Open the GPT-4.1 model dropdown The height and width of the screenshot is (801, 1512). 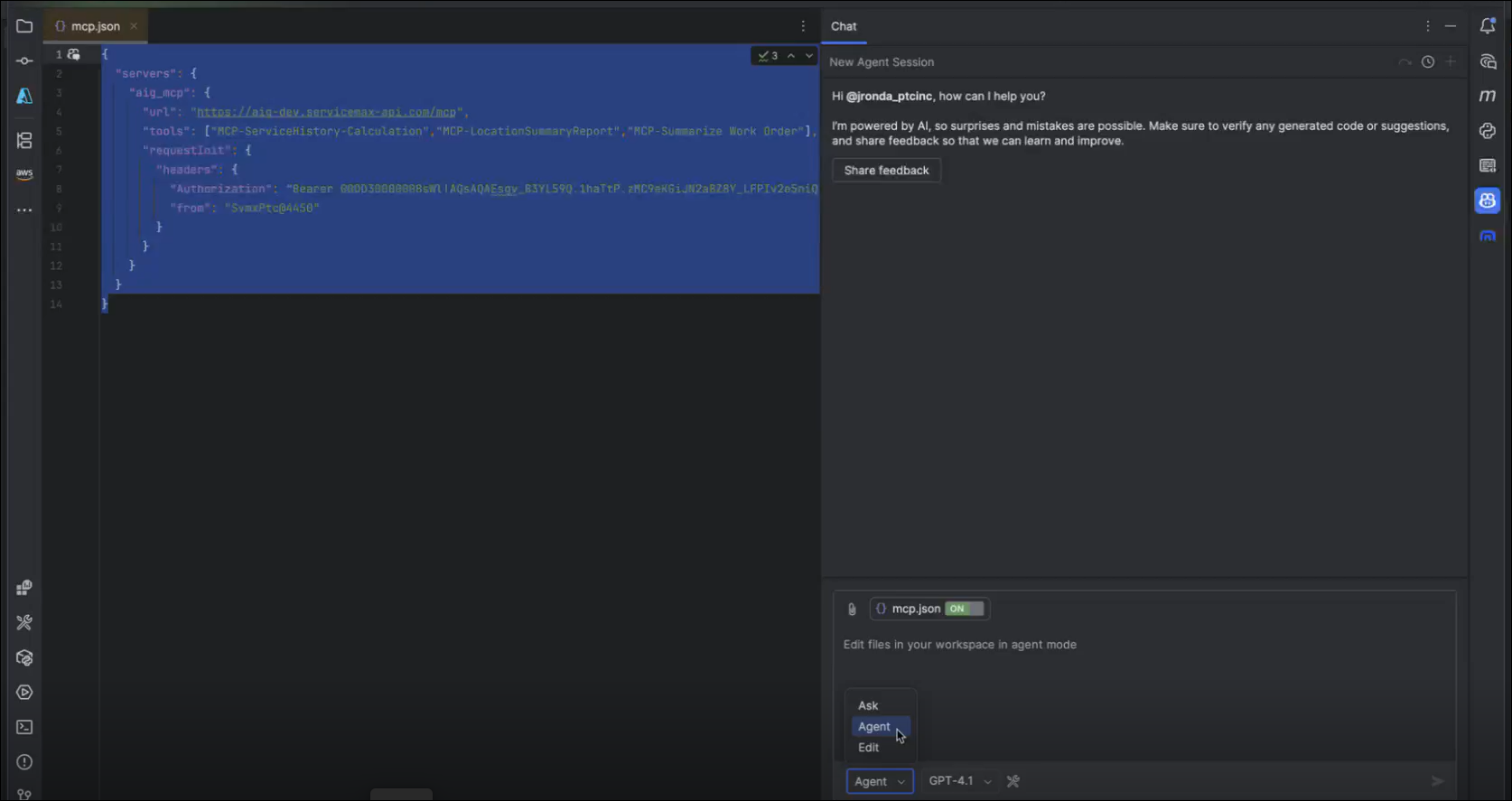pyautogui.click(x=959, y=781)
